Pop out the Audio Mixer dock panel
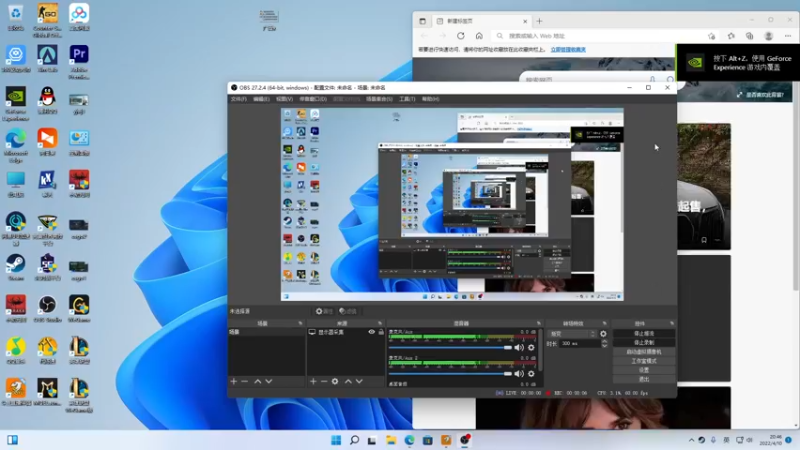This screenshot has height=450, width=800. tap(539, 323)
